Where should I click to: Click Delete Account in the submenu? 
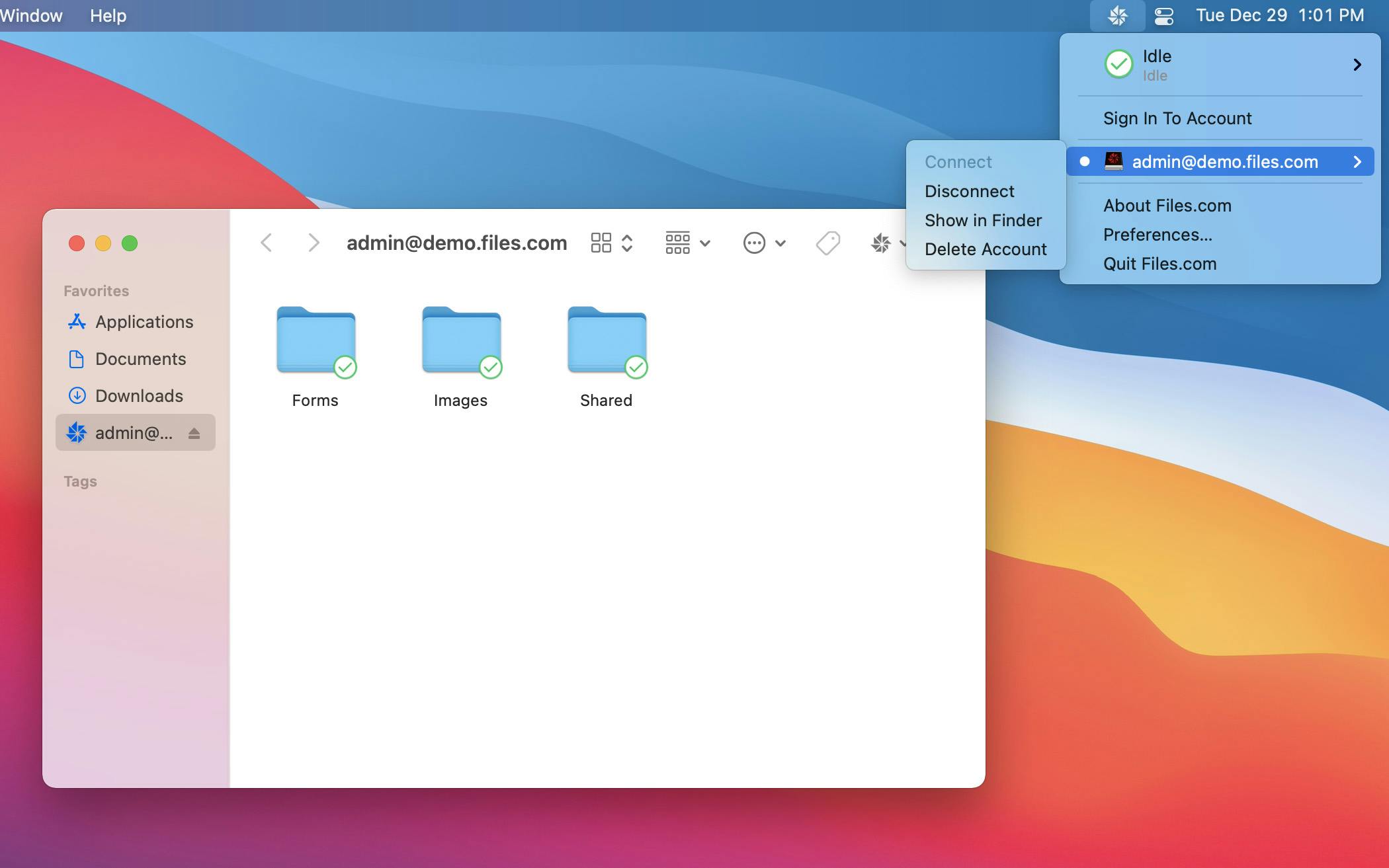986,249
